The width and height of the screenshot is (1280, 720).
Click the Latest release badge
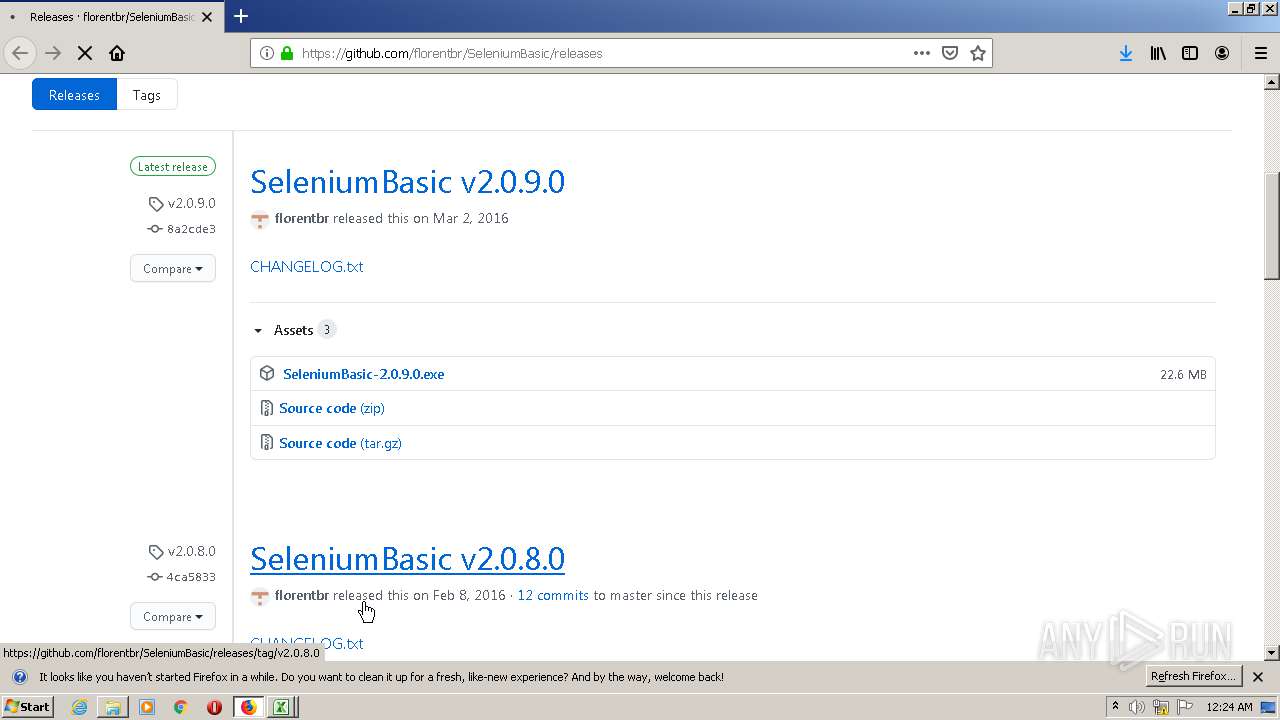tap(172, 167)
